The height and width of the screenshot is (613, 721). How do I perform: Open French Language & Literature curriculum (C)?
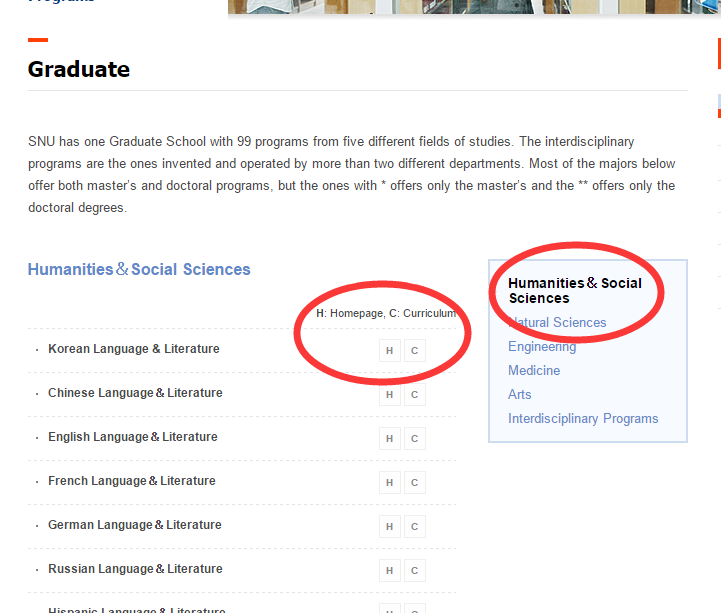coord(415,482)
